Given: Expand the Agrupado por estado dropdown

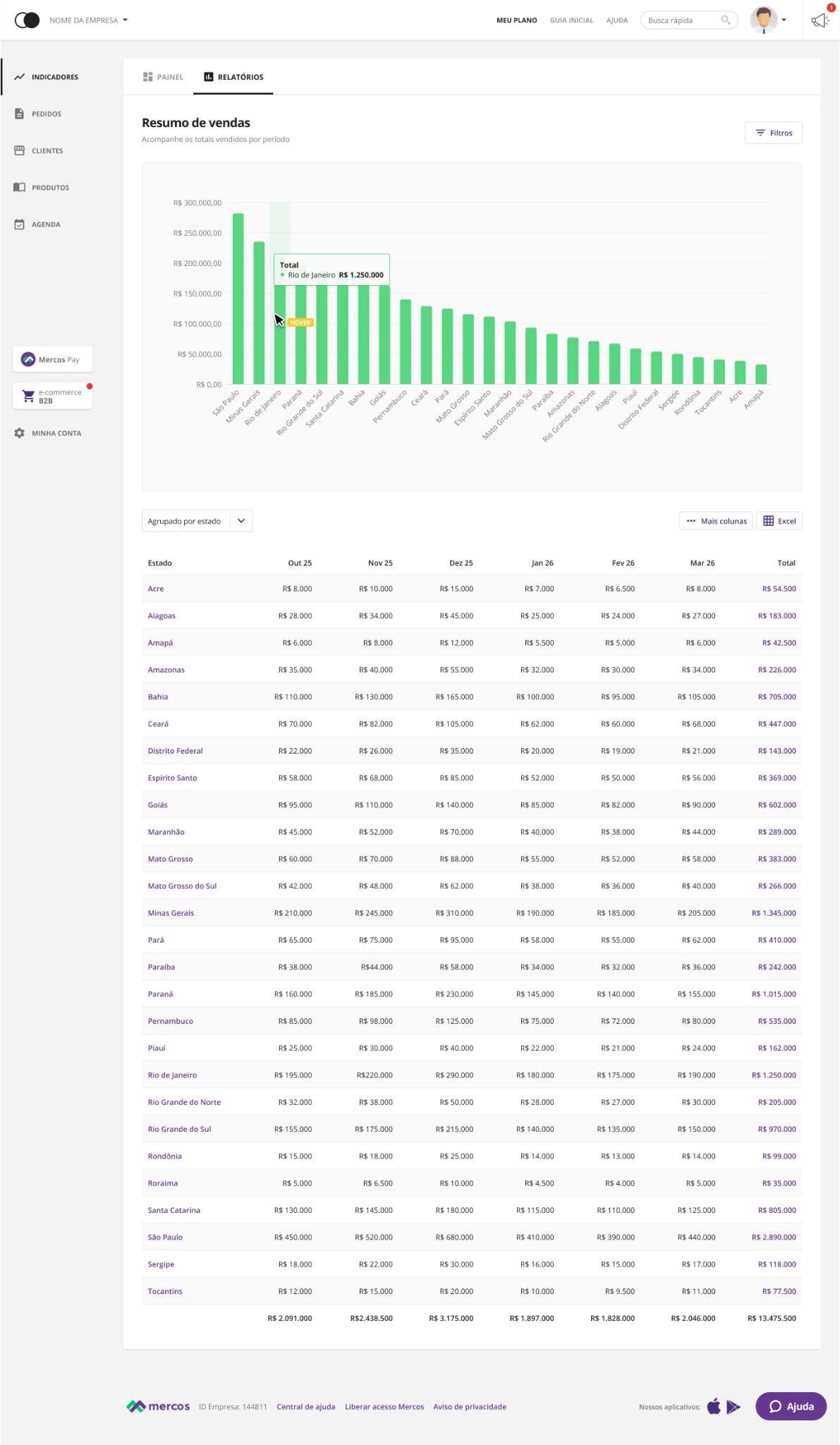Looking at the screenshot, I should 197,521.
